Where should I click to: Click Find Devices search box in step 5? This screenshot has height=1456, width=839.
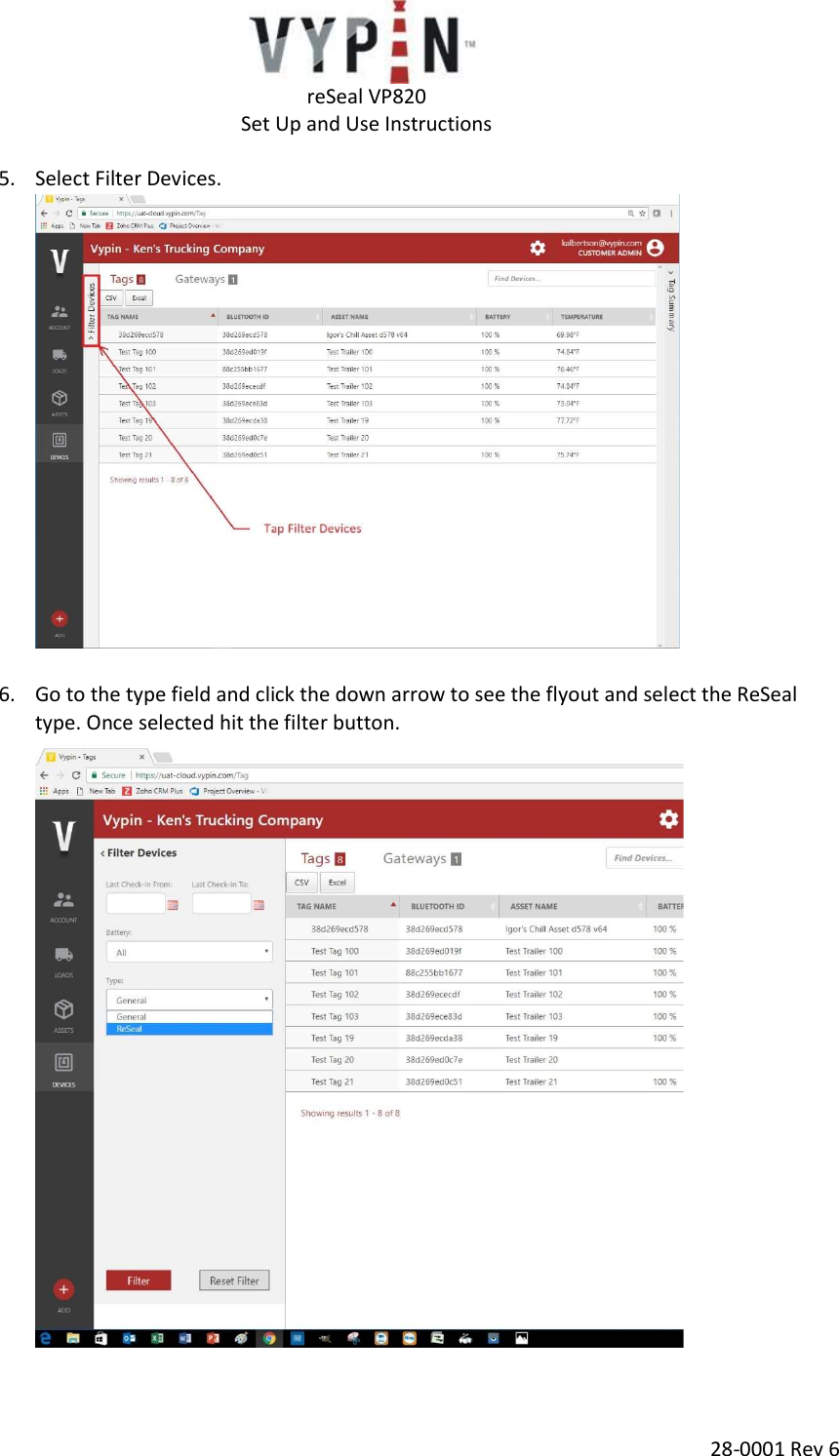pos(572,279)
